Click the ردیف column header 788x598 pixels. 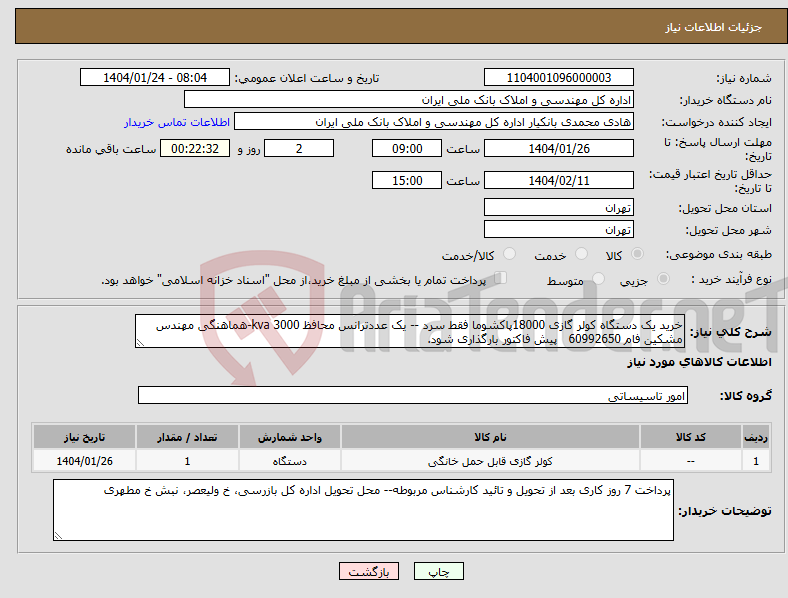point(756,437)
